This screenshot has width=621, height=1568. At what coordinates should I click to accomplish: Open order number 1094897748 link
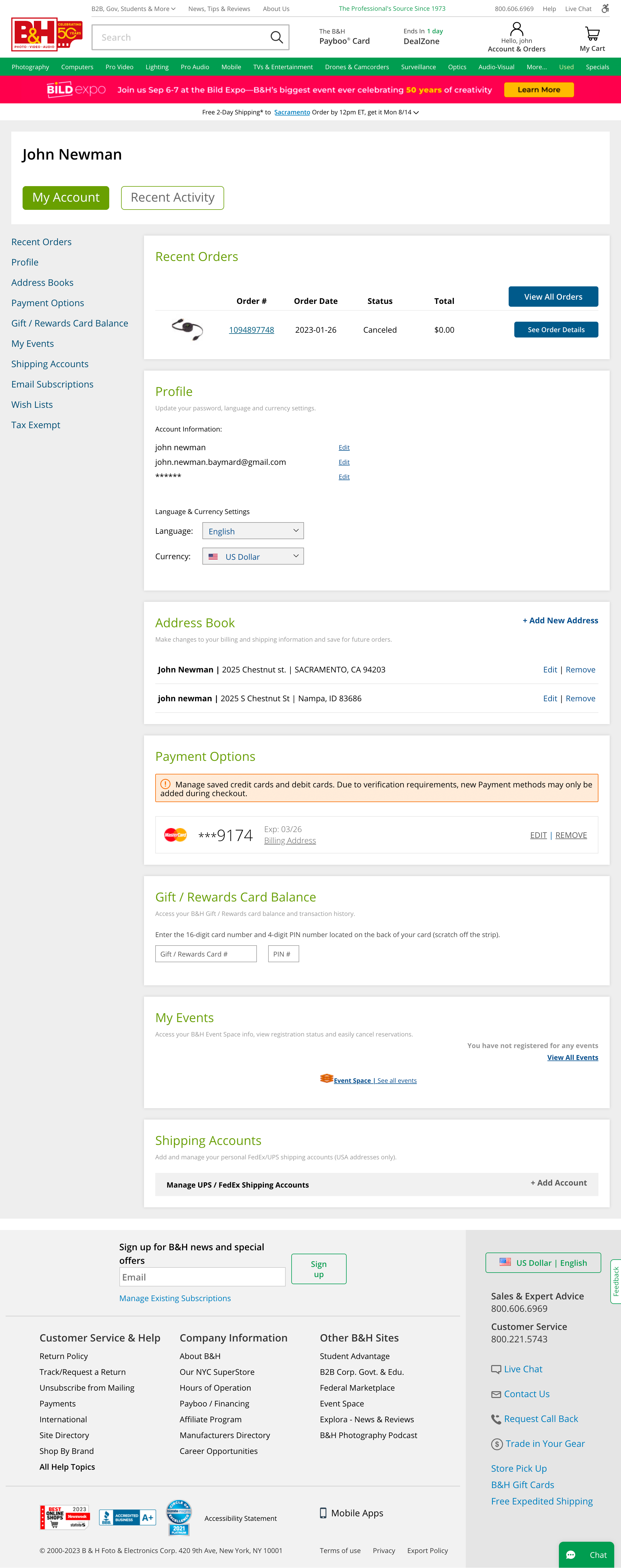[251, 330]
